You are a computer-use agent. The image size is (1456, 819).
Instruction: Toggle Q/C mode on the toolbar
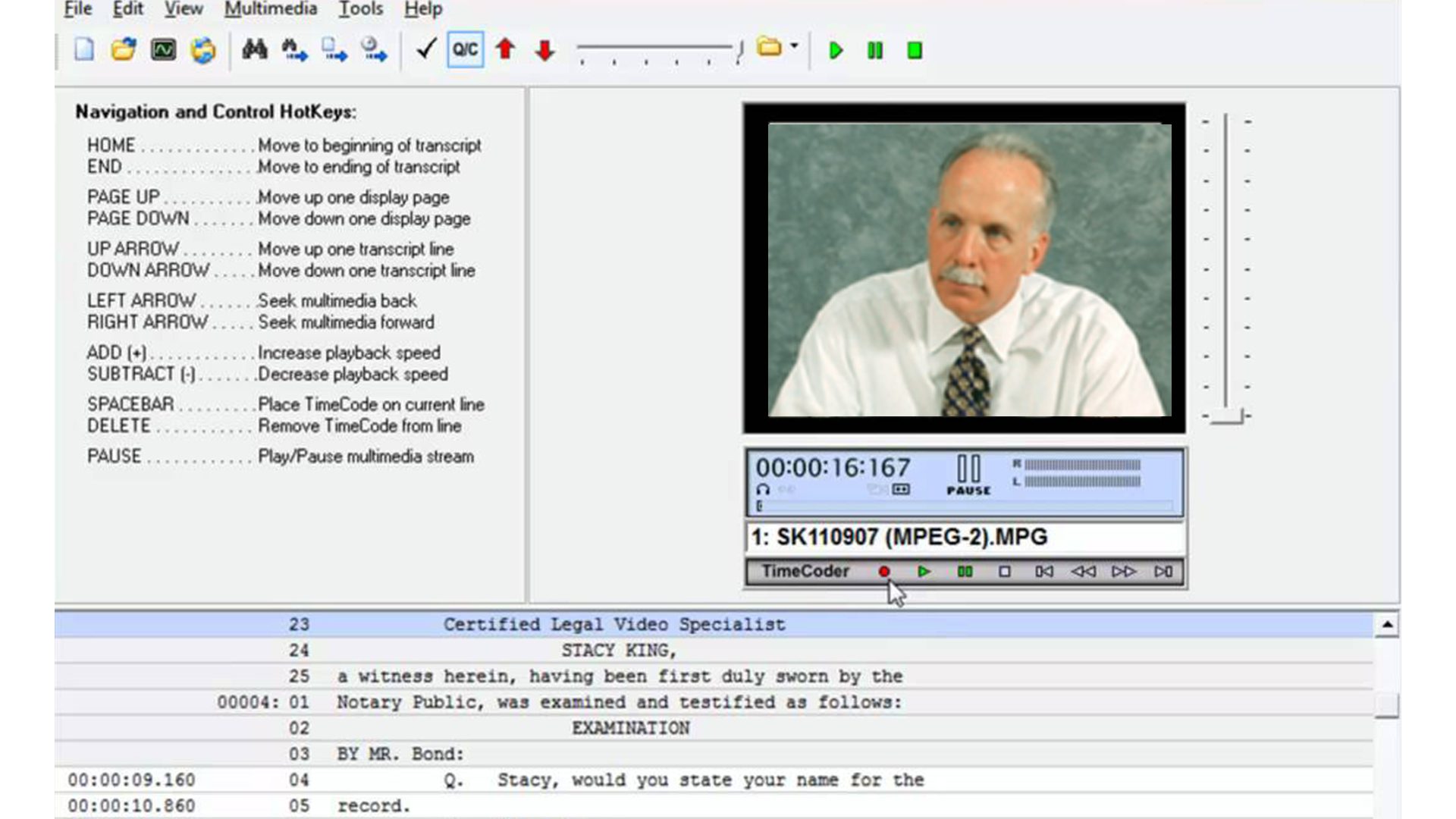(465, 50)
